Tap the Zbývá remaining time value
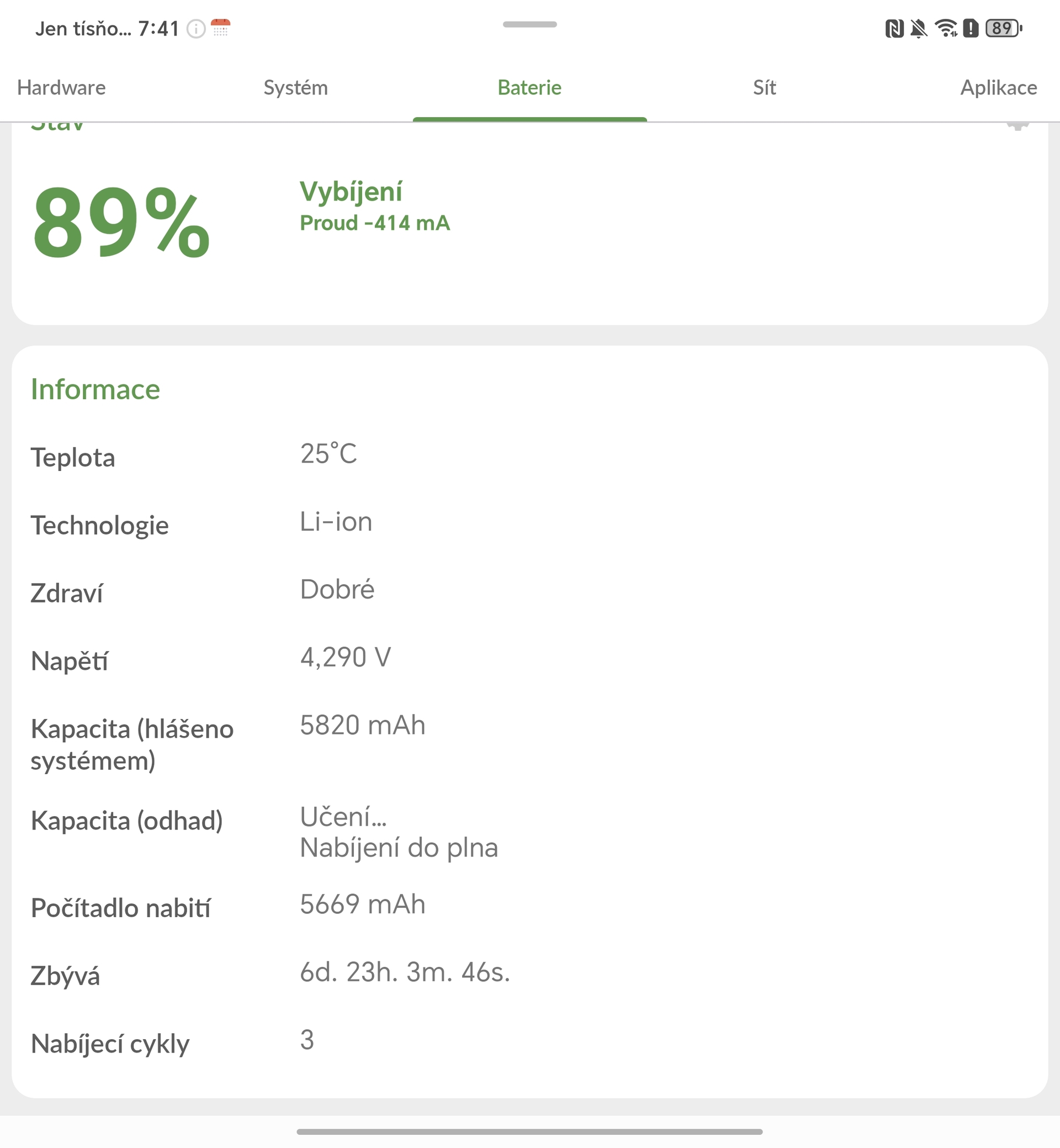The height and width of the screenshot is (1148, 1060). (x=405, y=972)
